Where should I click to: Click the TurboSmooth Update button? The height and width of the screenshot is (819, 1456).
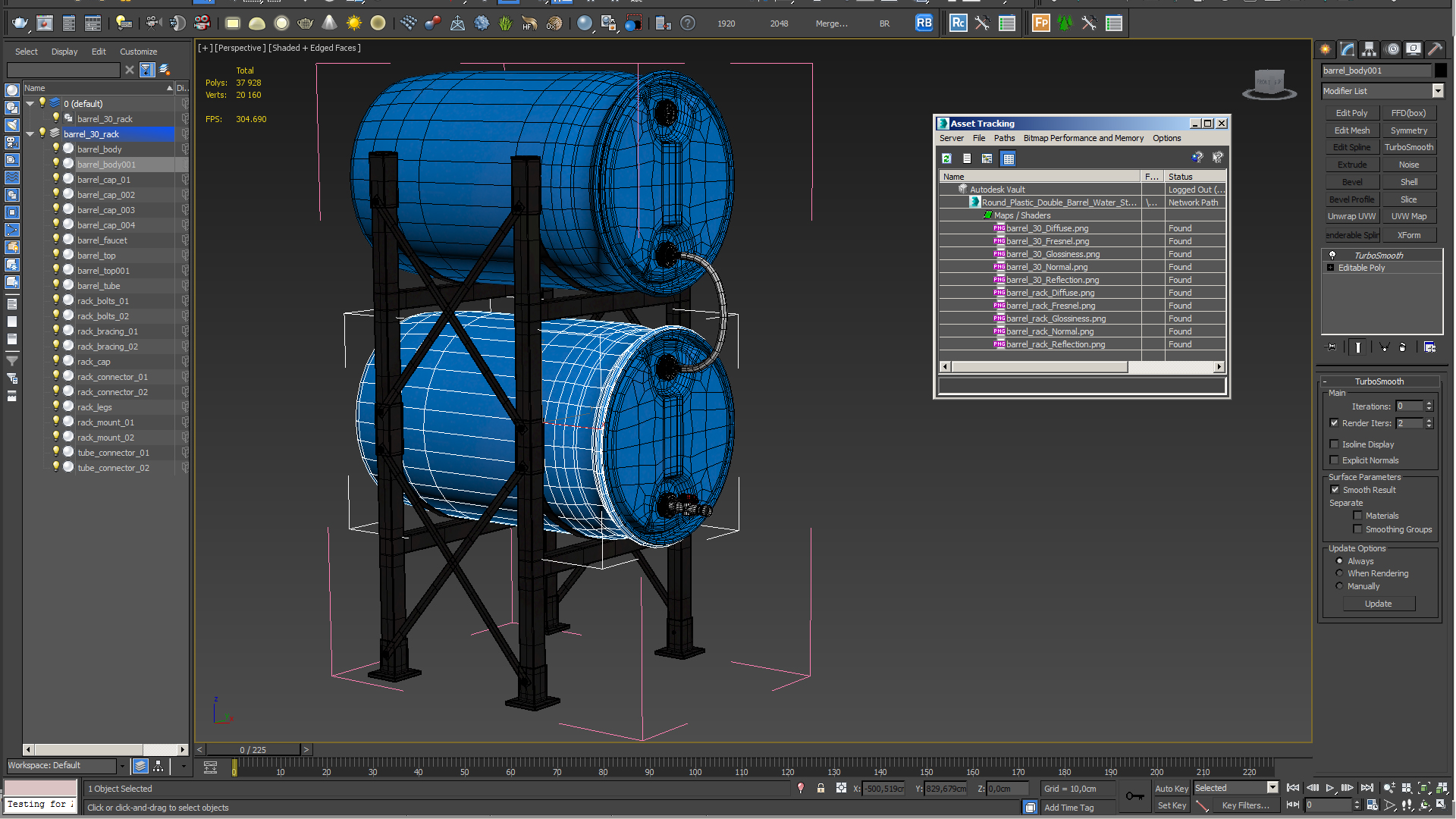(x=1378, y=604)
